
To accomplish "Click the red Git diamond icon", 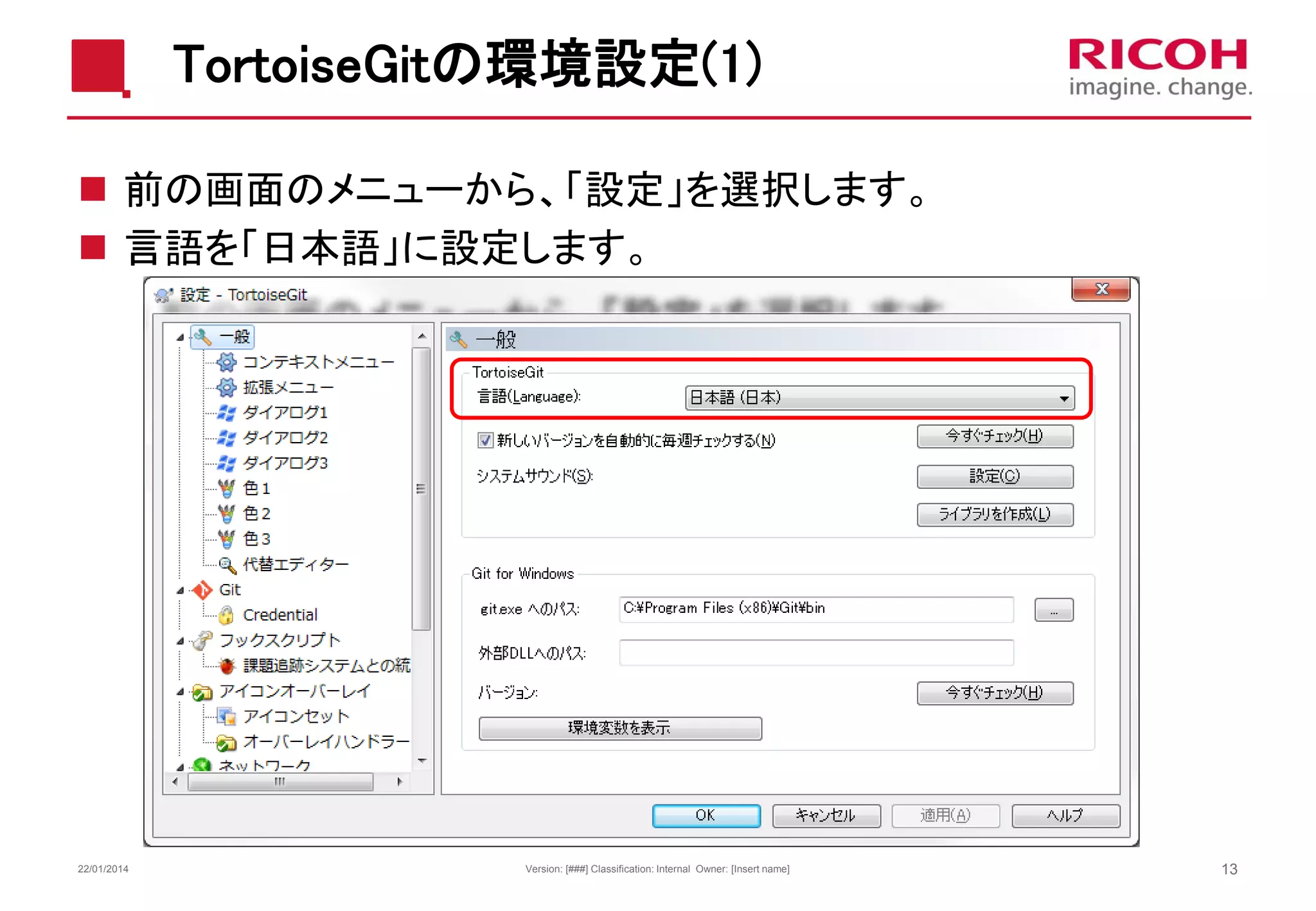I will coord(202,590).
